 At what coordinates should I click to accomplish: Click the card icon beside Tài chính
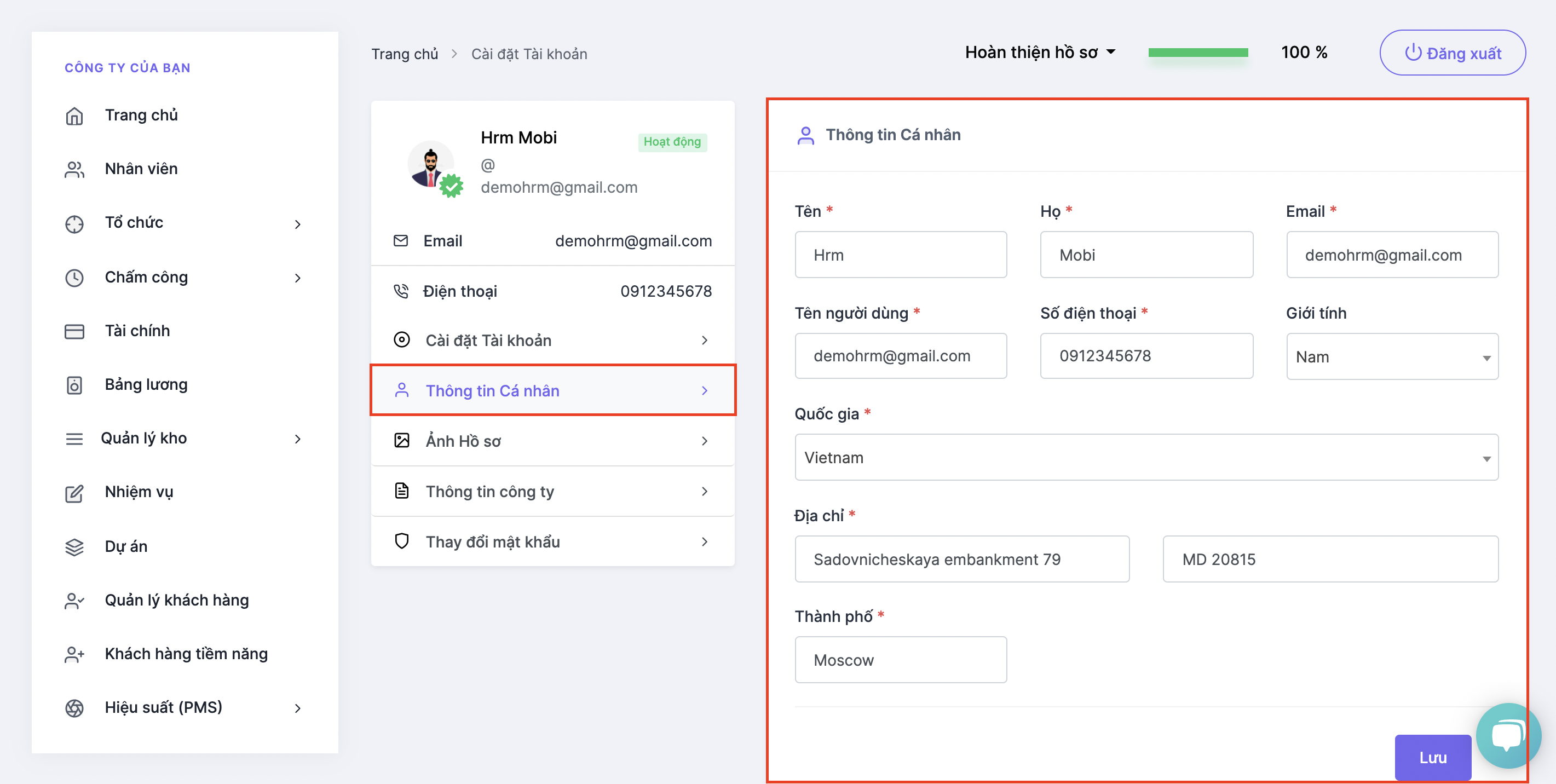(74, 331)
